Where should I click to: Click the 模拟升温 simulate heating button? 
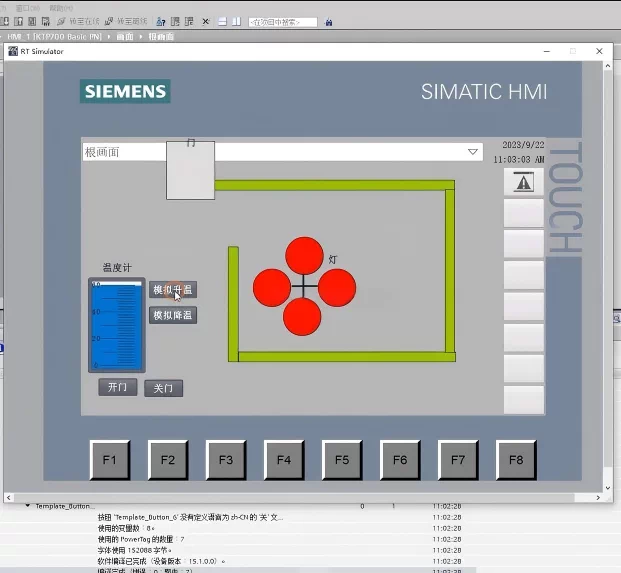pyautogui.click(x=173, y=289)
